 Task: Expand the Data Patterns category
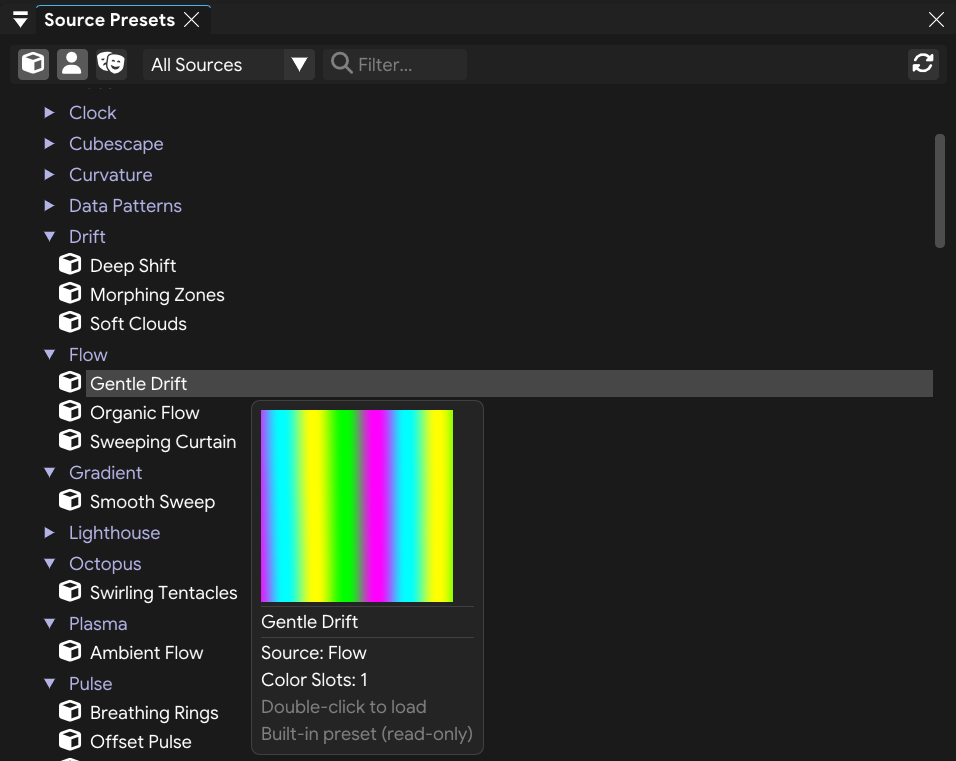[x=49, y=205]
